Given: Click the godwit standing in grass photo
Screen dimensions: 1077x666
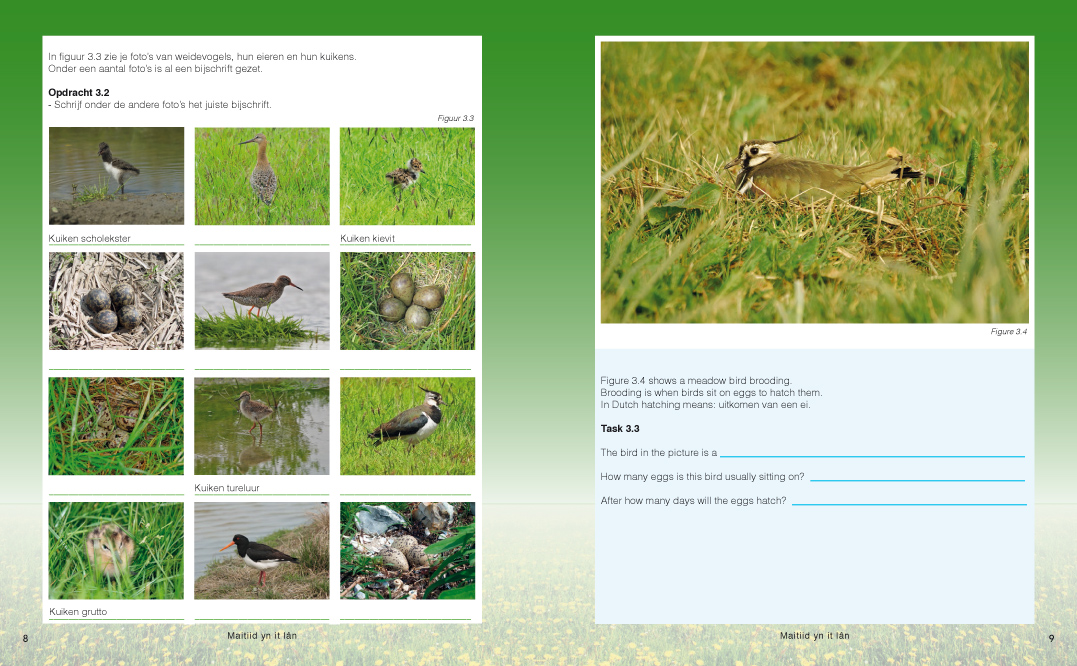Looking at the screenshot, I should 262,176.
